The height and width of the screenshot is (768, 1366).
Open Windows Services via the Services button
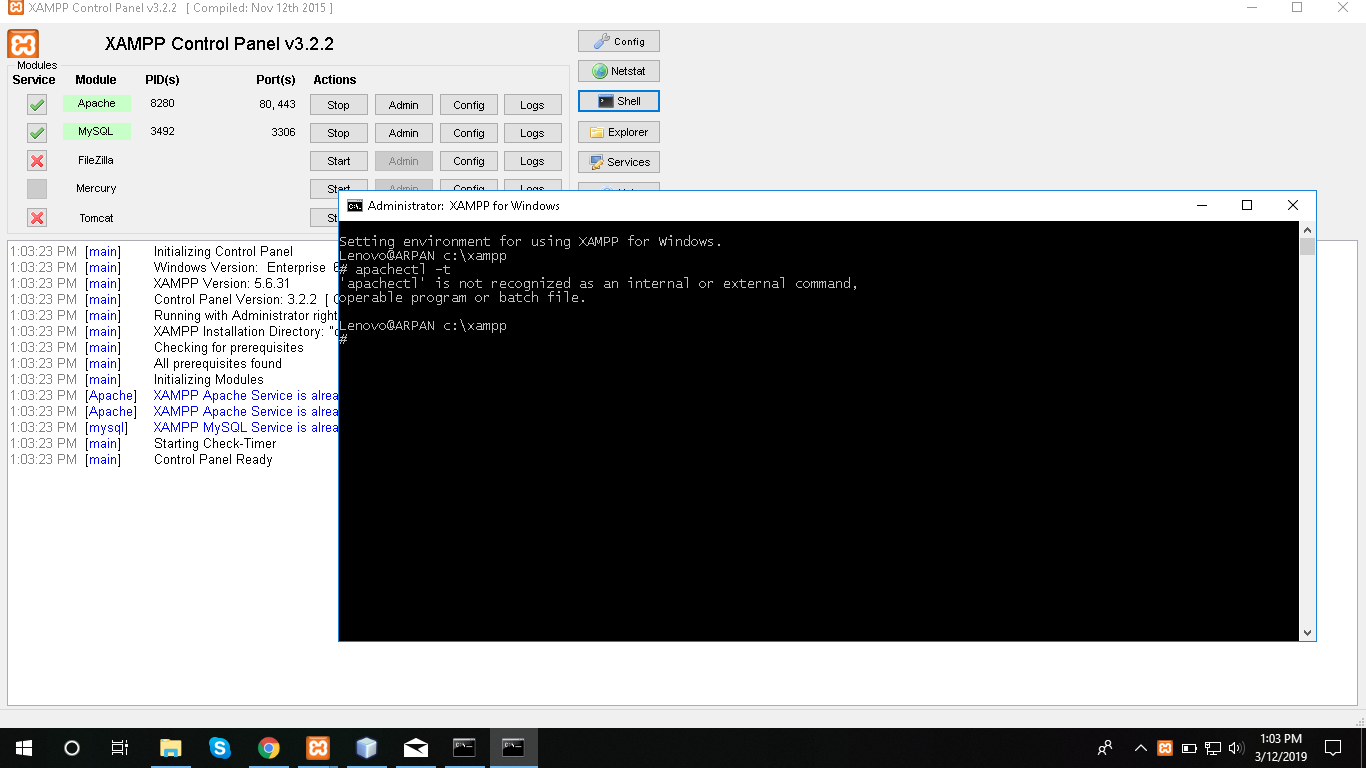click(x=618, y=161)
